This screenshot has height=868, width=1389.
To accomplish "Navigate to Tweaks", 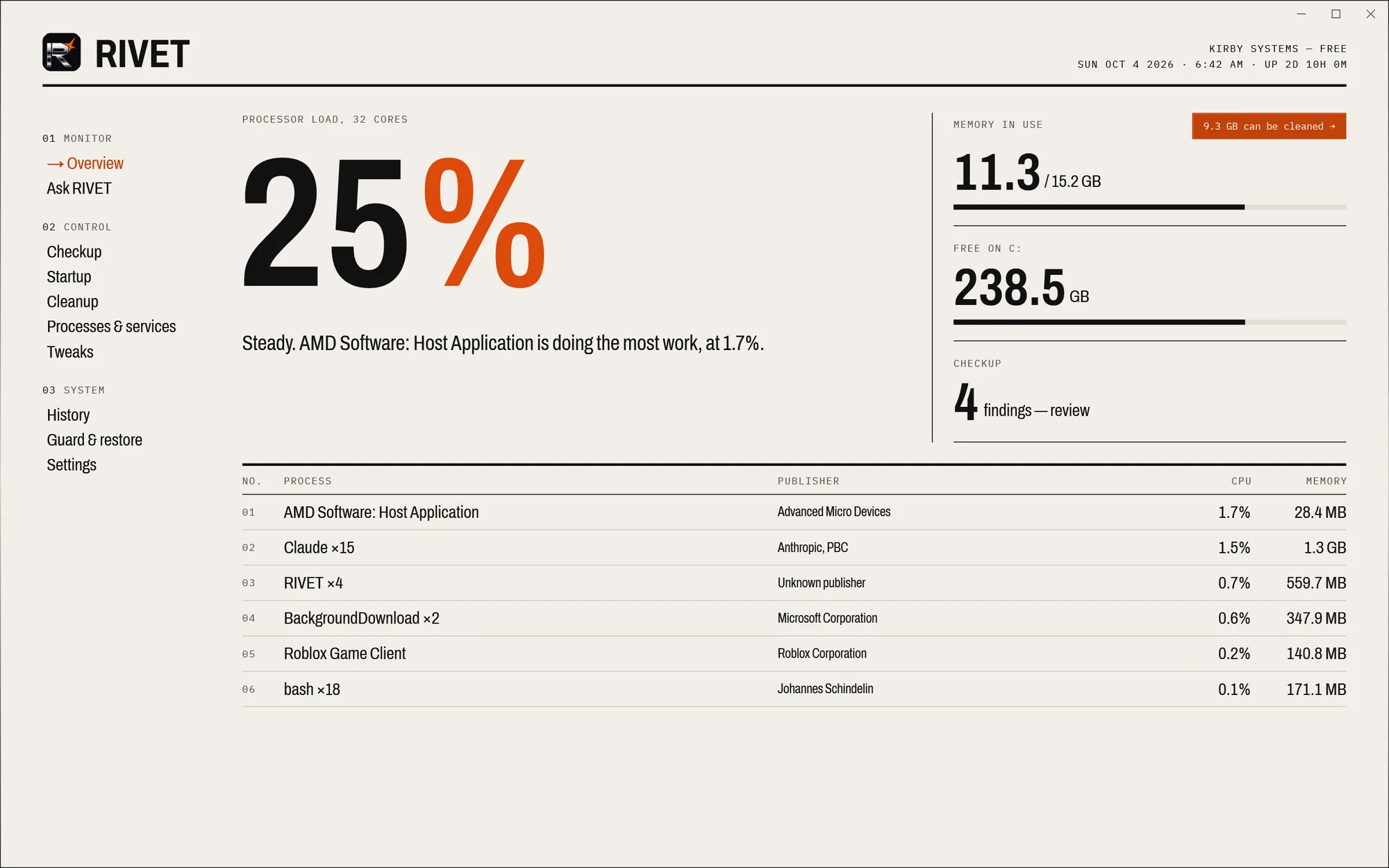I will (70, 352).
